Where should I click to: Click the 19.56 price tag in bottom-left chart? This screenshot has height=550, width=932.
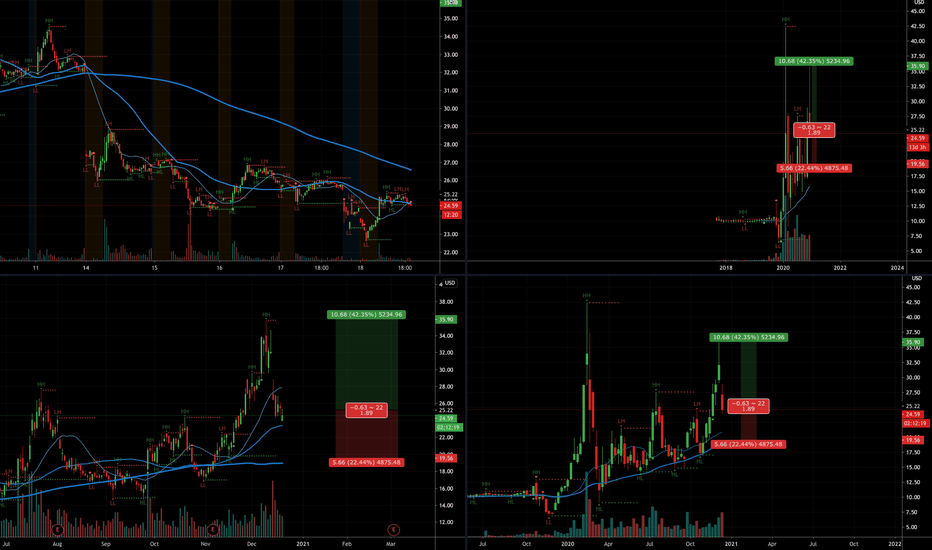[x=446, y=458]
